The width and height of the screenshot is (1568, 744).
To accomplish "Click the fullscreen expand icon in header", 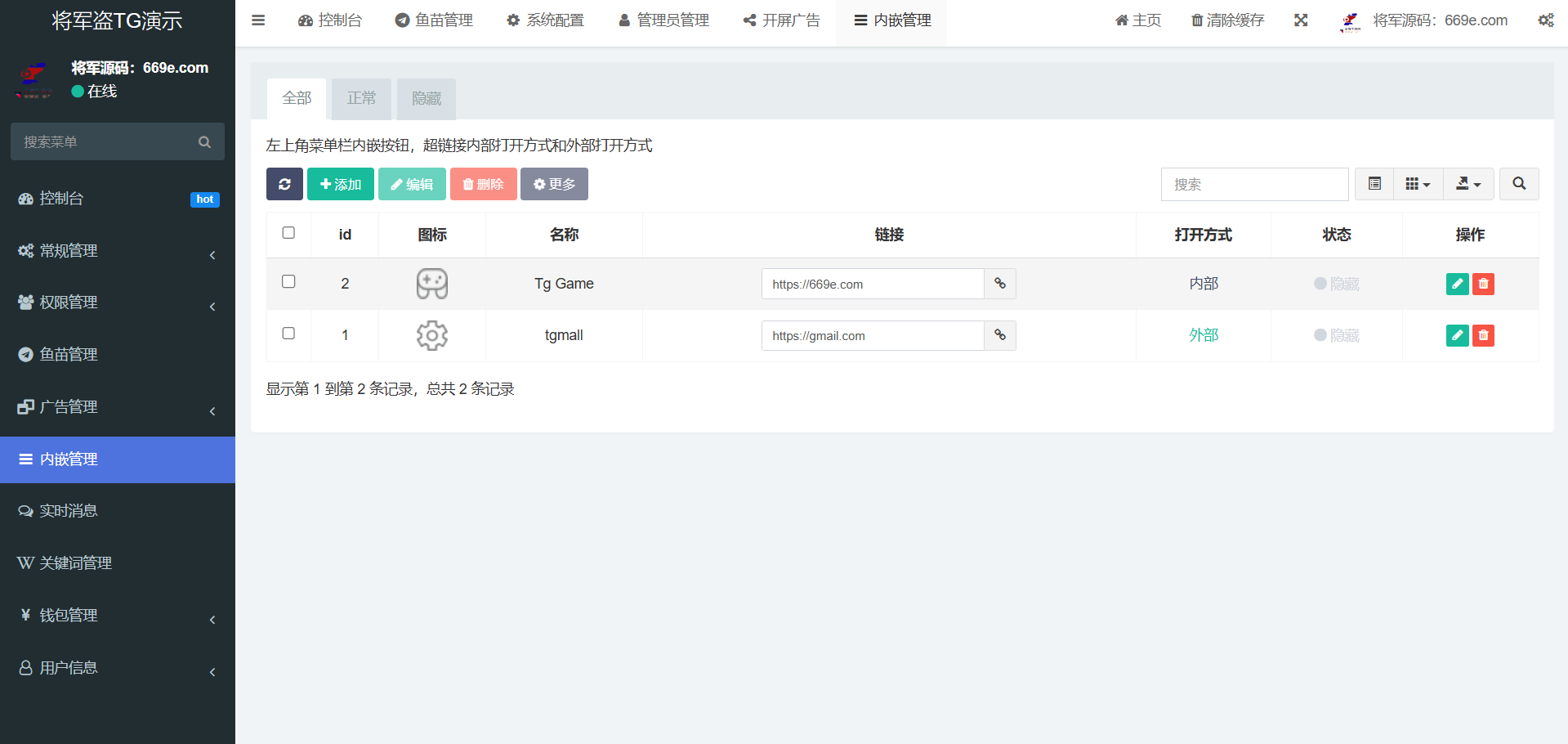I will pos(1301,20).
